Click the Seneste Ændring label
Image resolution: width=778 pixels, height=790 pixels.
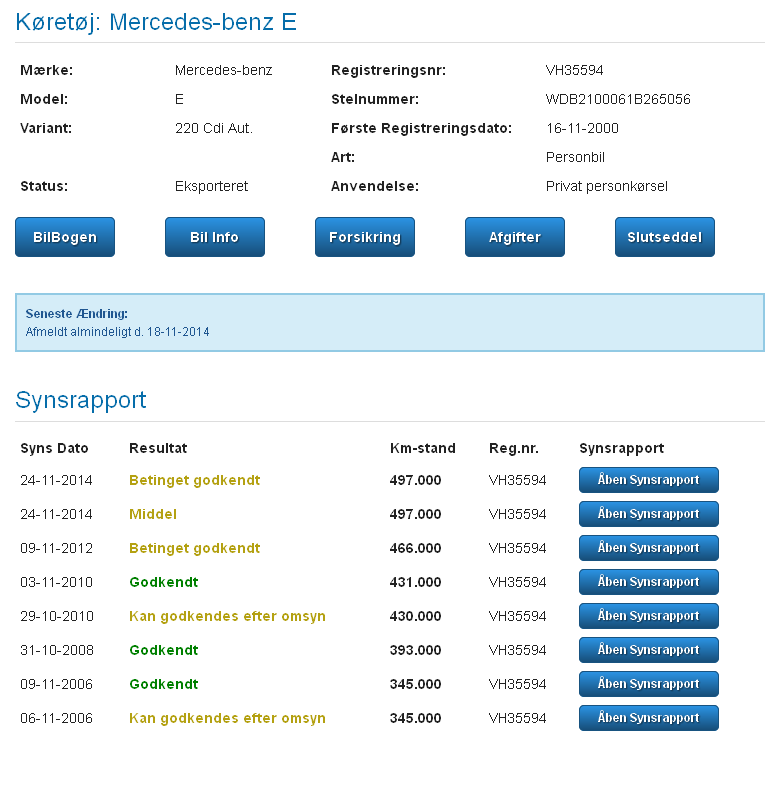pyautogui.click(x=77, y=313)
